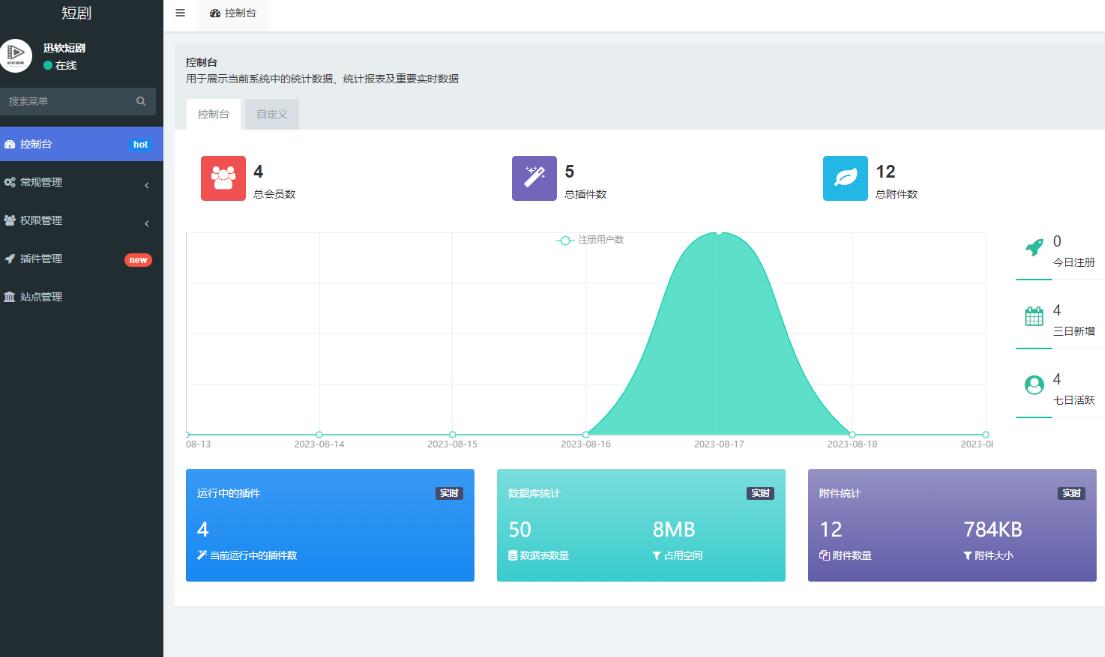
Task: Click the bank building icon beside 站点管理
Action: coord(9,297)
